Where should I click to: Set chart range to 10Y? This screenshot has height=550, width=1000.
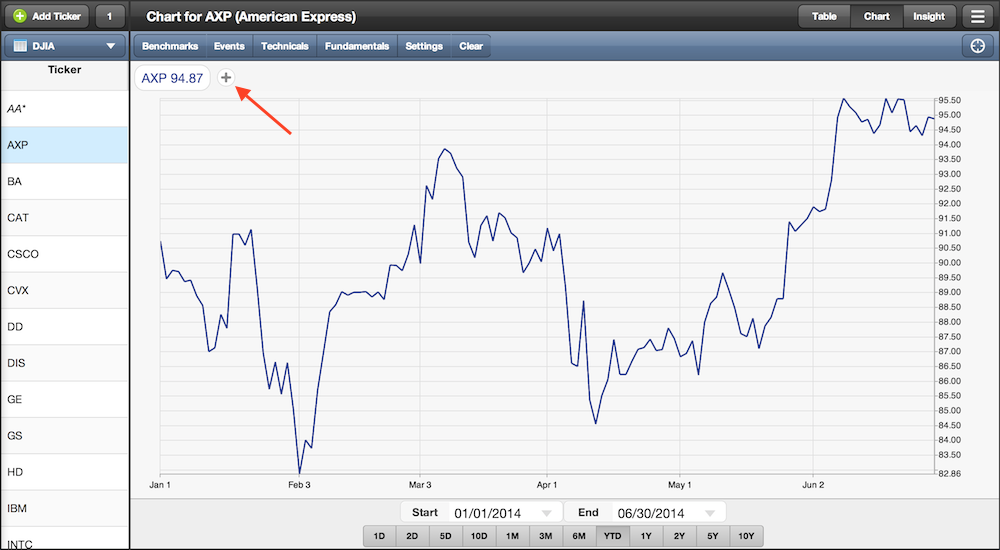pos(746,536)
